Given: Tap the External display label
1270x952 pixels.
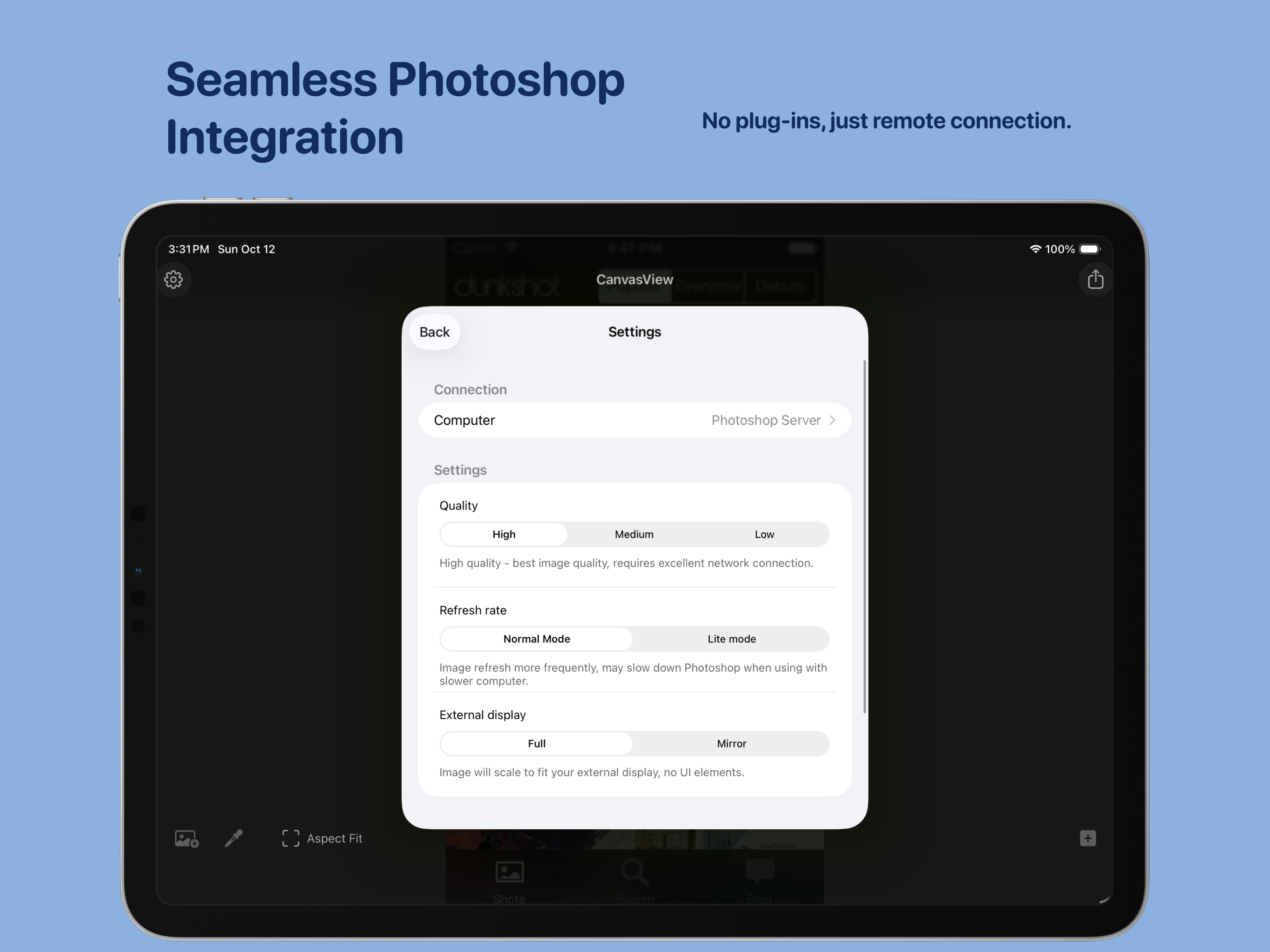Looking at the screenshot, I should pos(482,714).
